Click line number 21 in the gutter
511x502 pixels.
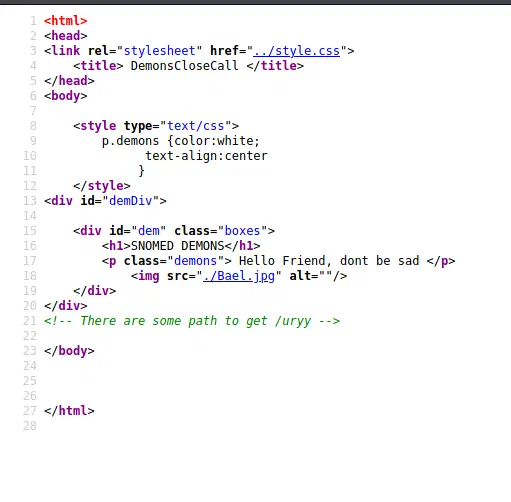[30, 321]
